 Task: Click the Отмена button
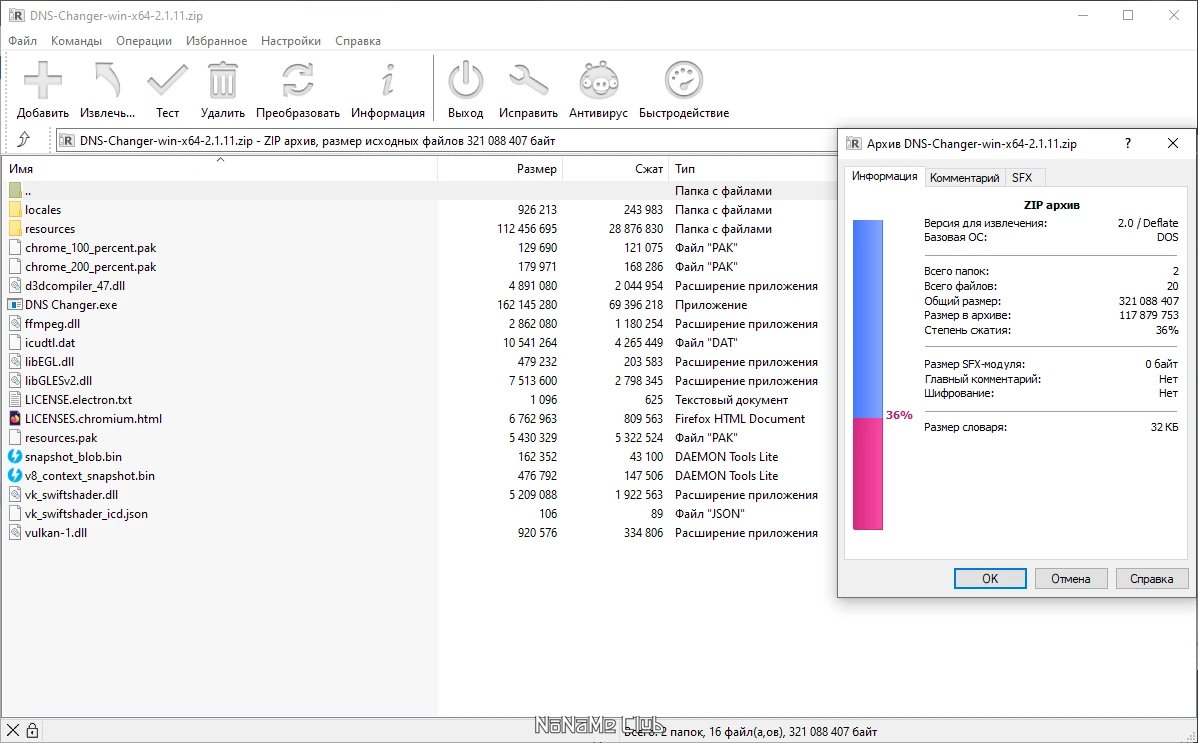[1070, 578]
